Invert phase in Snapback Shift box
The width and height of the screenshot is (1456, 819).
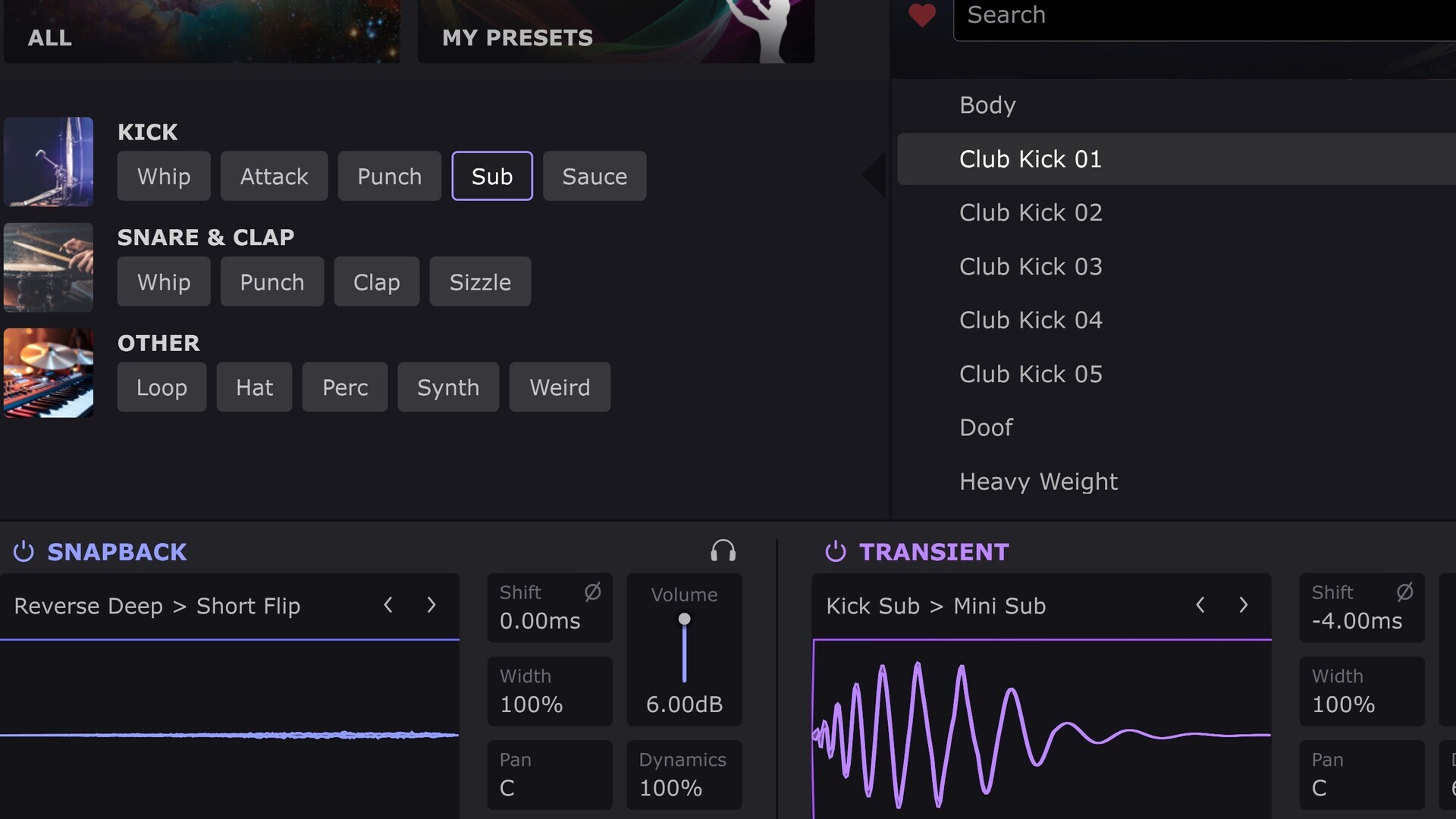pyautogui.click(x=592, y=591)
